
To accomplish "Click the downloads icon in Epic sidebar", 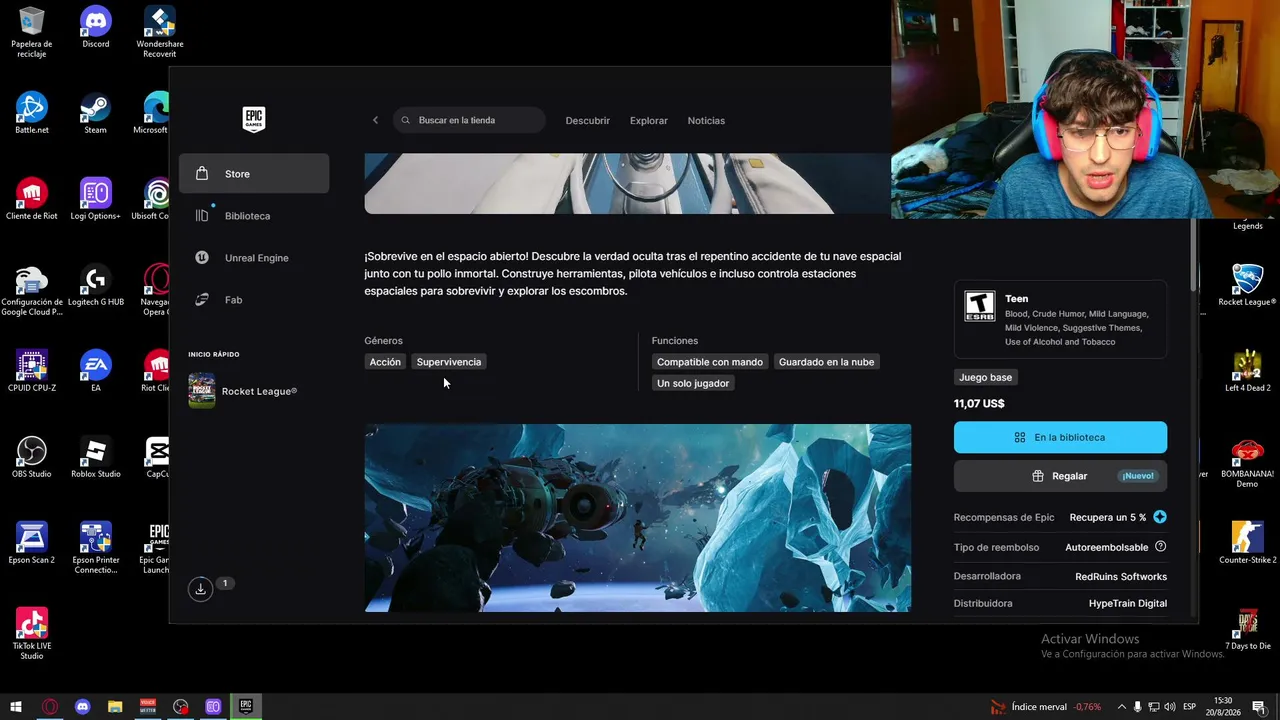I will (x=201, y=589).
